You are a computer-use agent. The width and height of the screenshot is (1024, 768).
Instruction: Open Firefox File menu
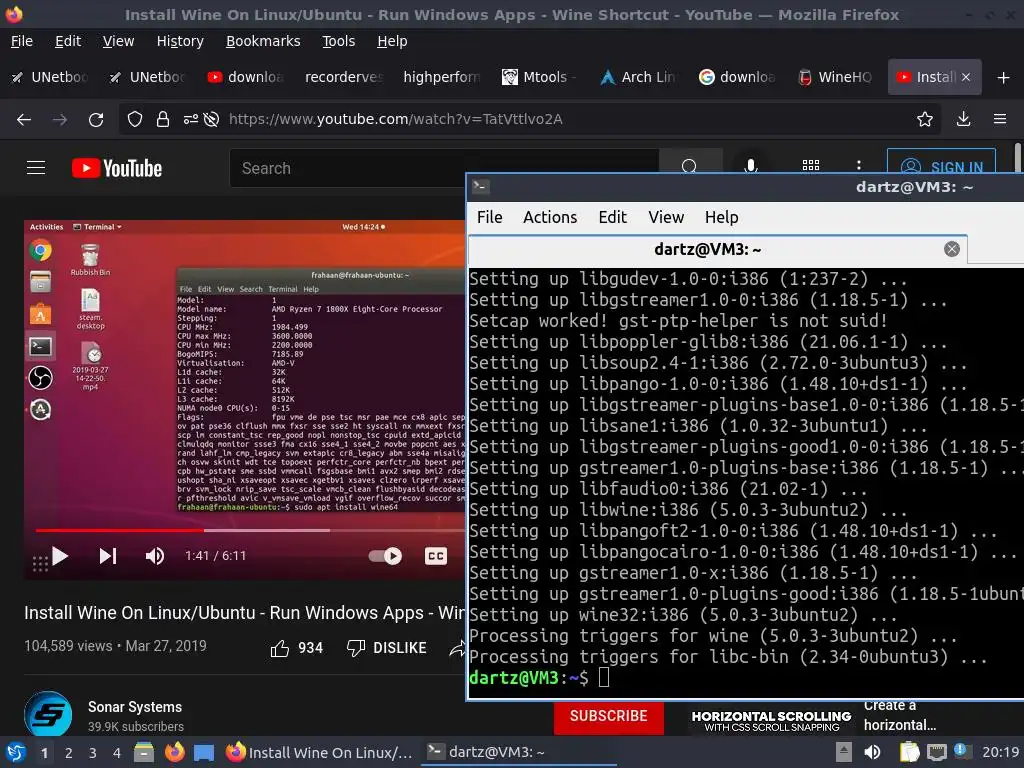coord(22,41)
